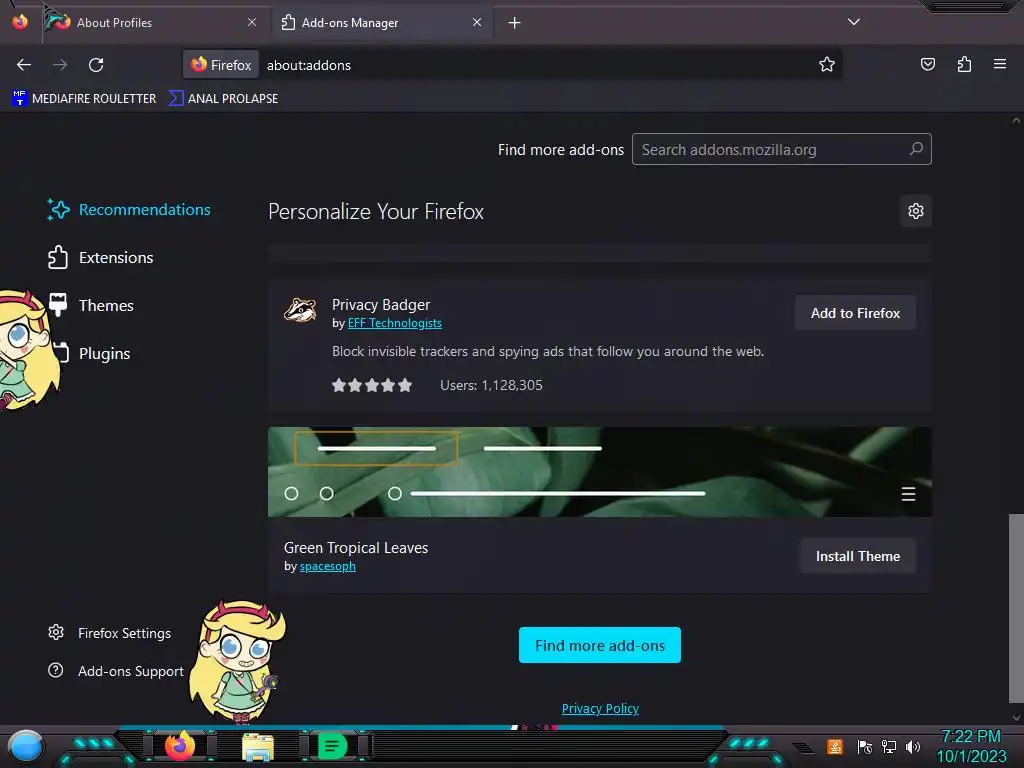Open the Privacy Policy link
This screenshot has height=768, width=1024.
pos(600,709)
